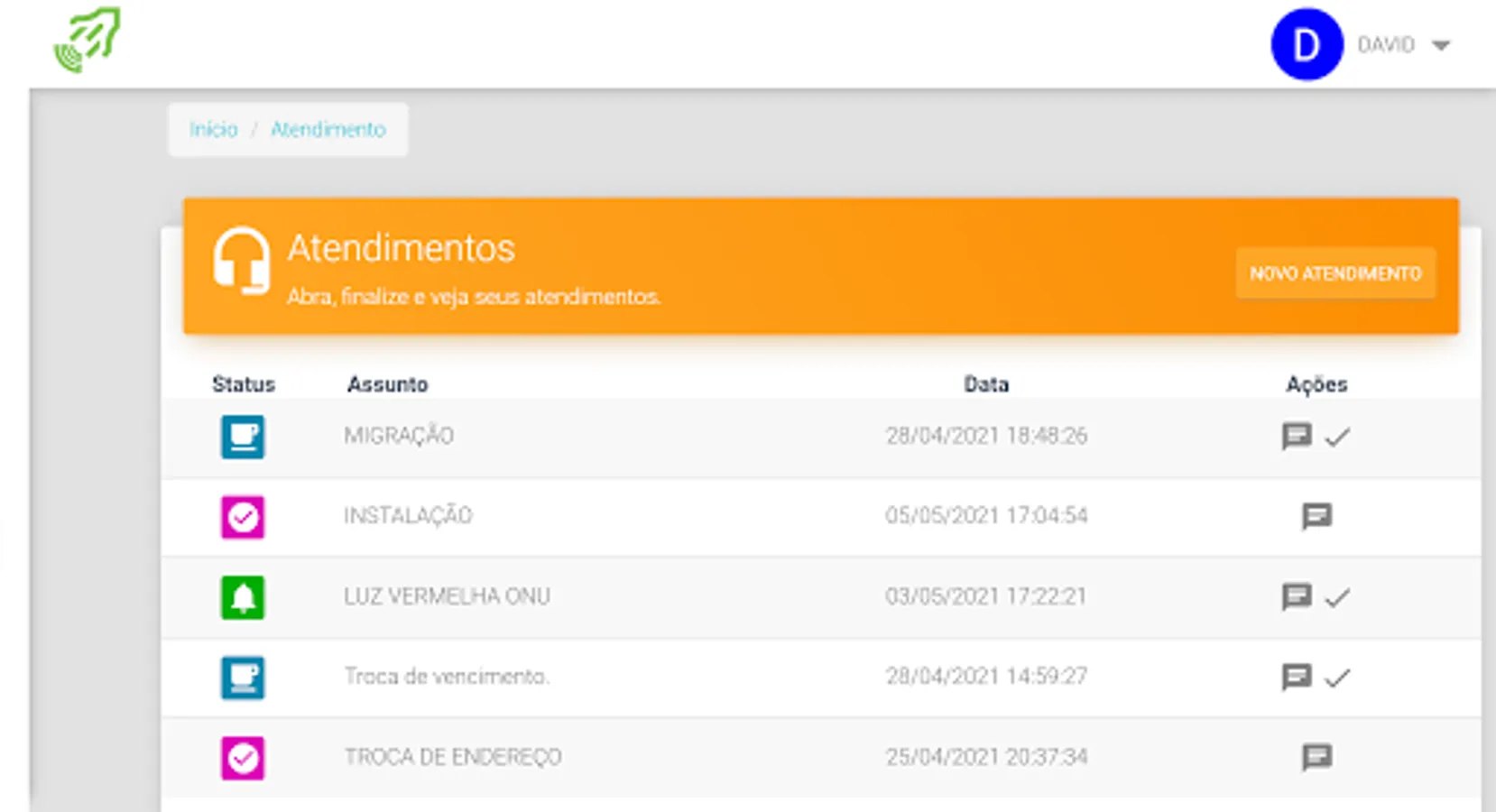The image size is (1496, 812).
Task: Select Atendimento in the breadcrumb trail
Action: coord(328,129)
